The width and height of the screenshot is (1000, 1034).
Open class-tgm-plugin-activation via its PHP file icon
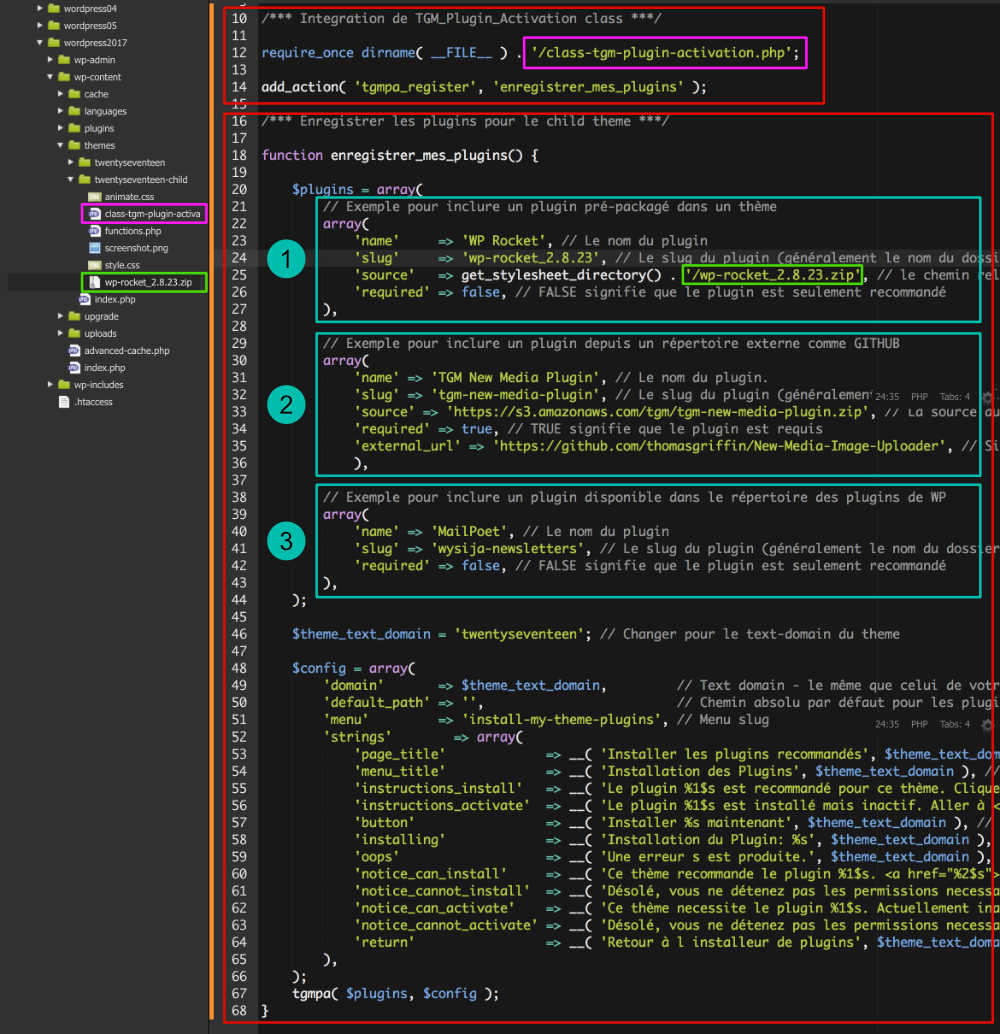coord(93,214)
